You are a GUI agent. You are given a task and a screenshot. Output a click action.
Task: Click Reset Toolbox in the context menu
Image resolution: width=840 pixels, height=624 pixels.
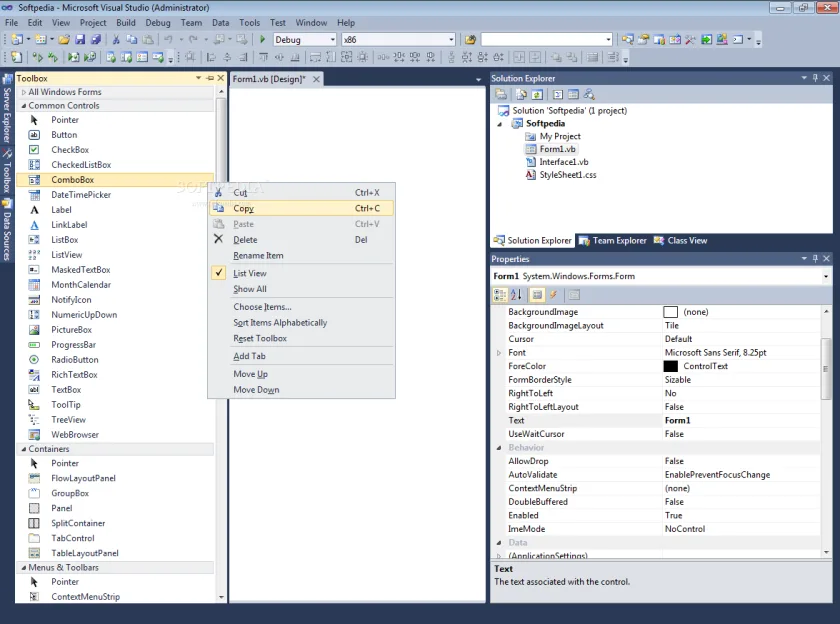[260, 339]
